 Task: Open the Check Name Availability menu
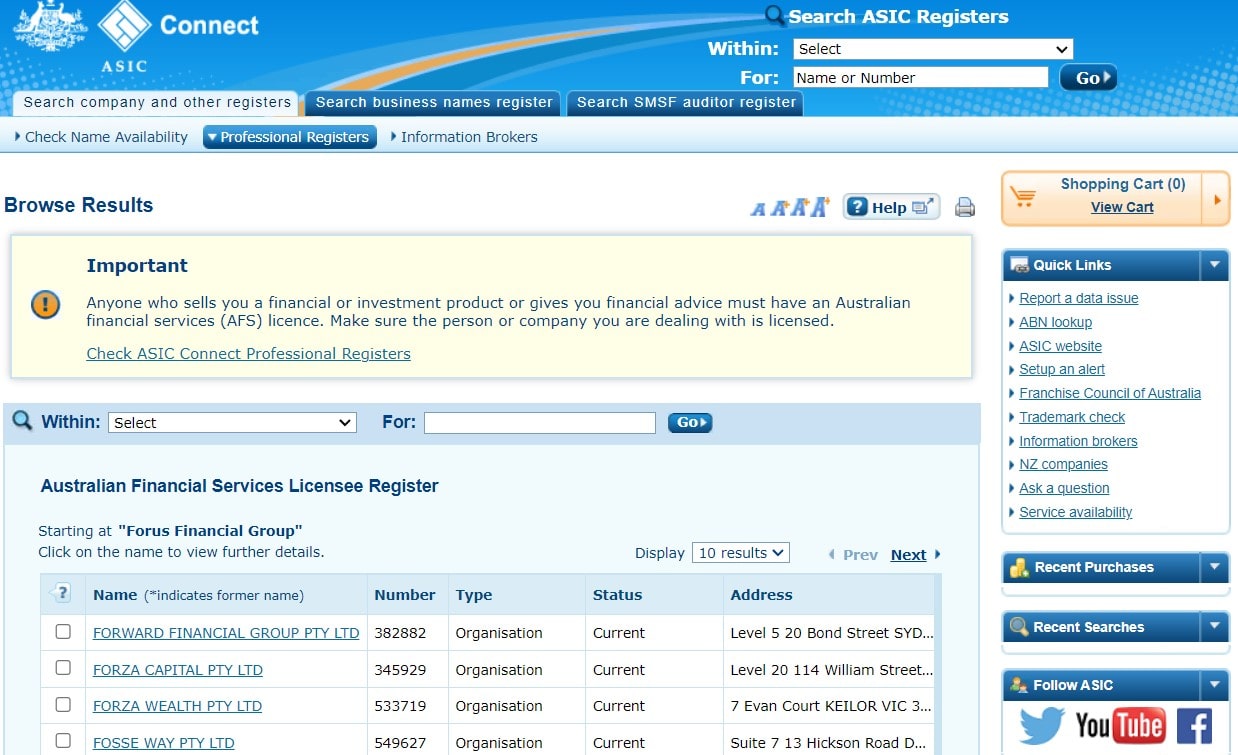pyautogui.click(x=101, y=137)
